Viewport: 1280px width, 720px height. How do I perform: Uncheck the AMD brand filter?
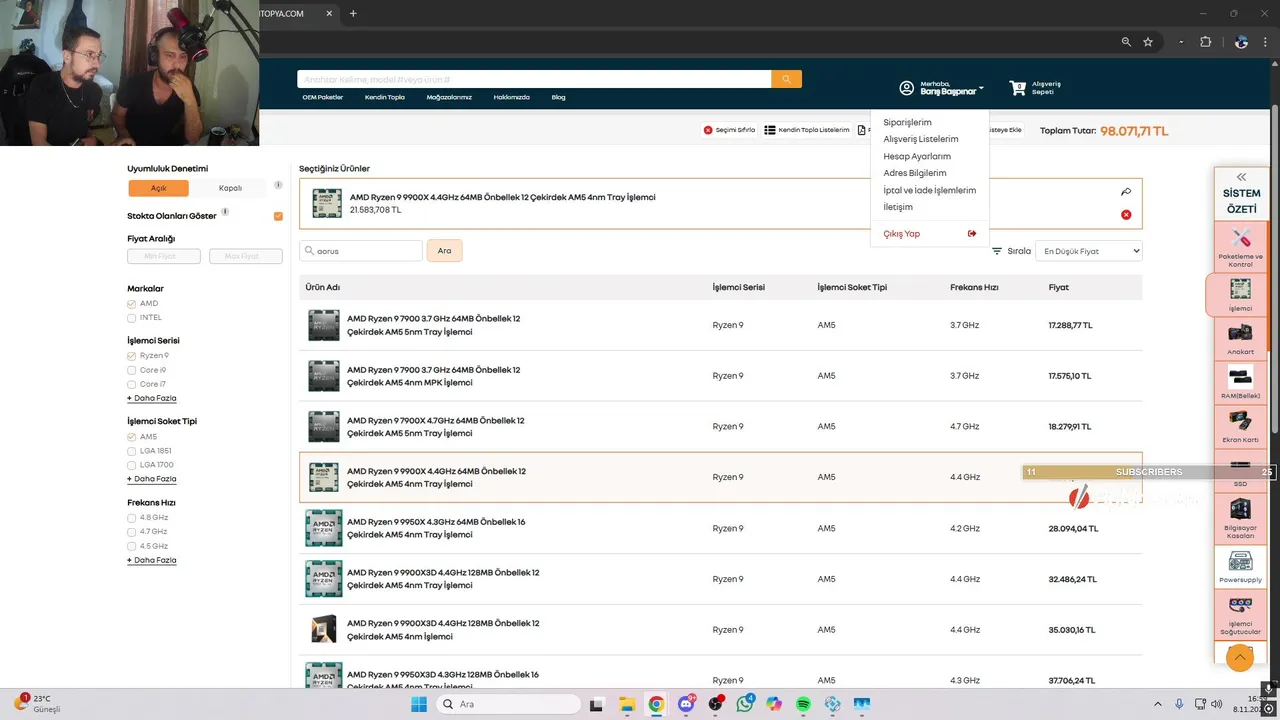(132, 303)
